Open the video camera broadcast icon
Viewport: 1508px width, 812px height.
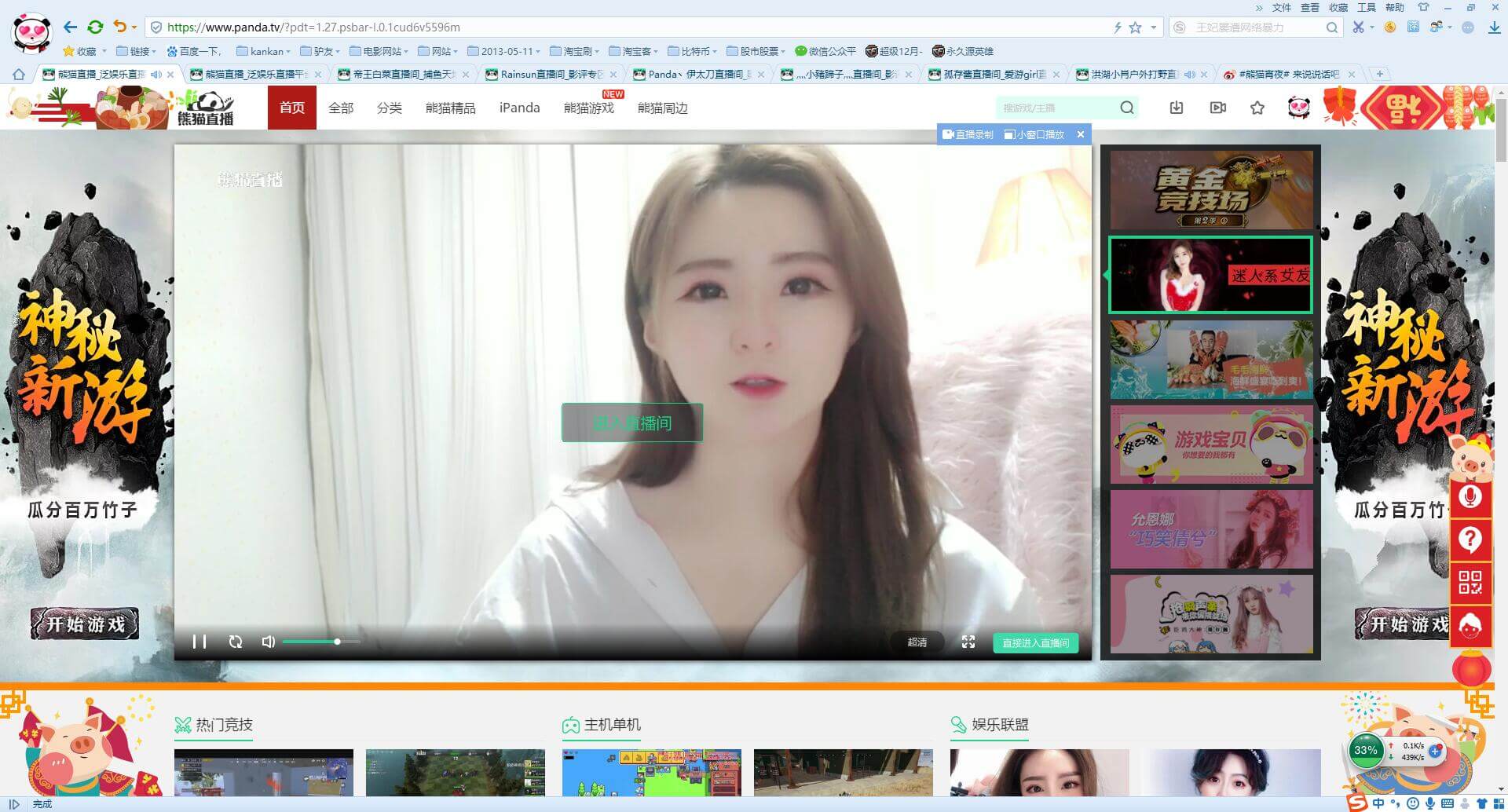tap(1217, 108)
